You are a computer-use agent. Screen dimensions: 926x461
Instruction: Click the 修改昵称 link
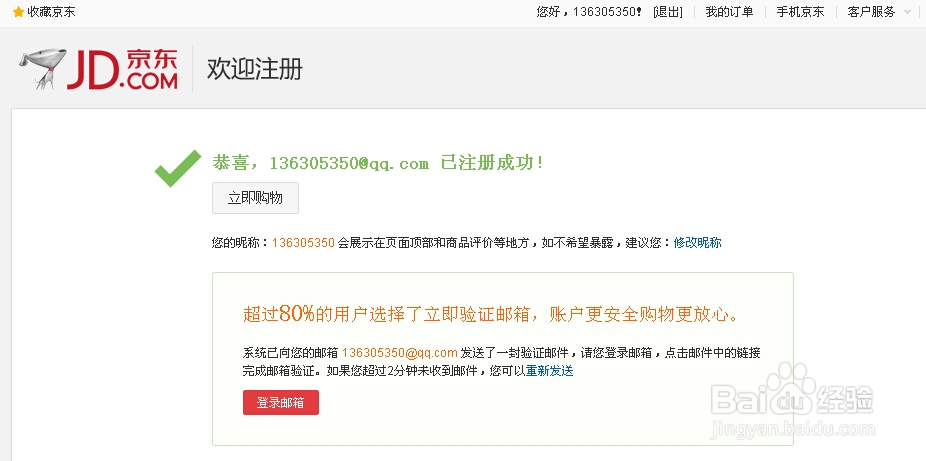(x=697, y=243)
